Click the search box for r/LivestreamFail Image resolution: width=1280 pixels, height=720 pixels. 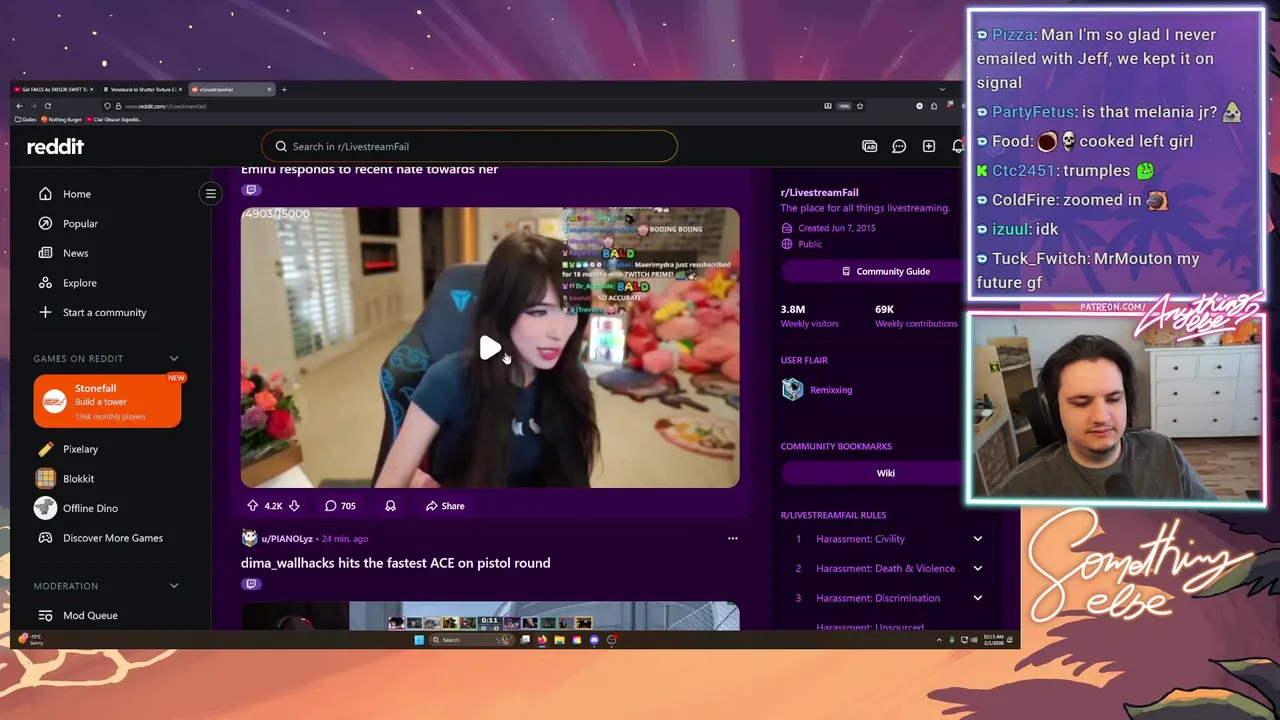(x=469, y=146)
